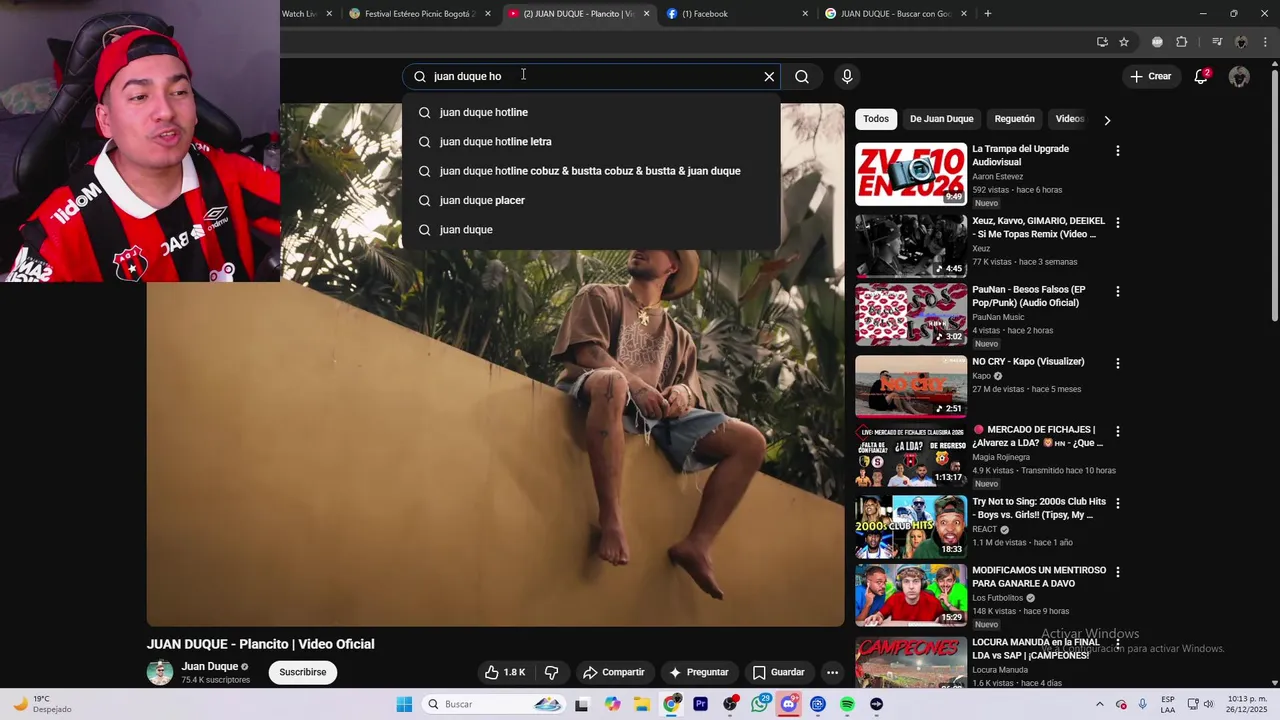Image resolution: width=1280 pixels, height=720 pixels.
Task: Open options for 'Si Me Topas Remix' video
Action: (1117, 223)
